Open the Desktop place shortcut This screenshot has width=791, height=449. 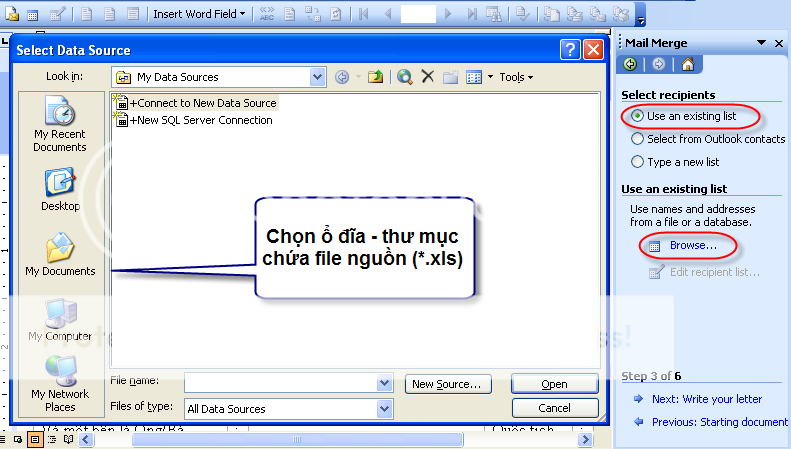click(x=60, y=190)
